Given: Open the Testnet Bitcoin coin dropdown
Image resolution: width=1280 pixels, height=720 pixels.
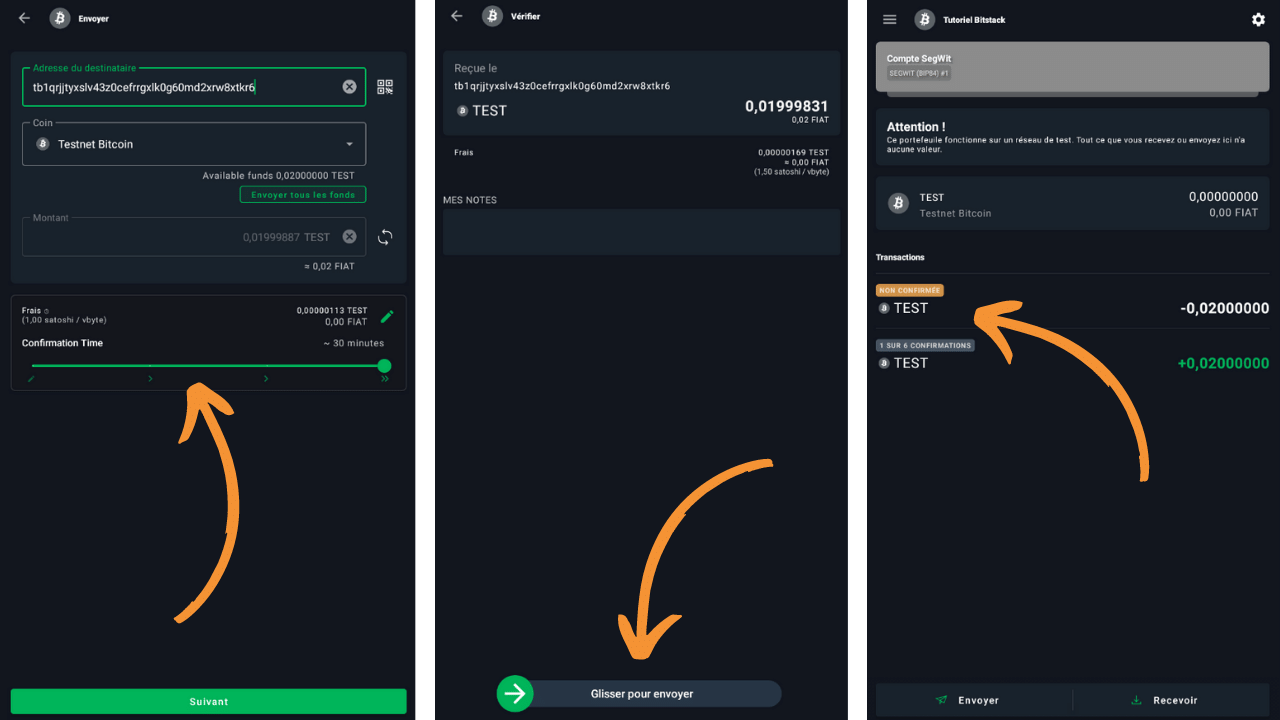Looking at the screenshot, I should coord(193,144).
